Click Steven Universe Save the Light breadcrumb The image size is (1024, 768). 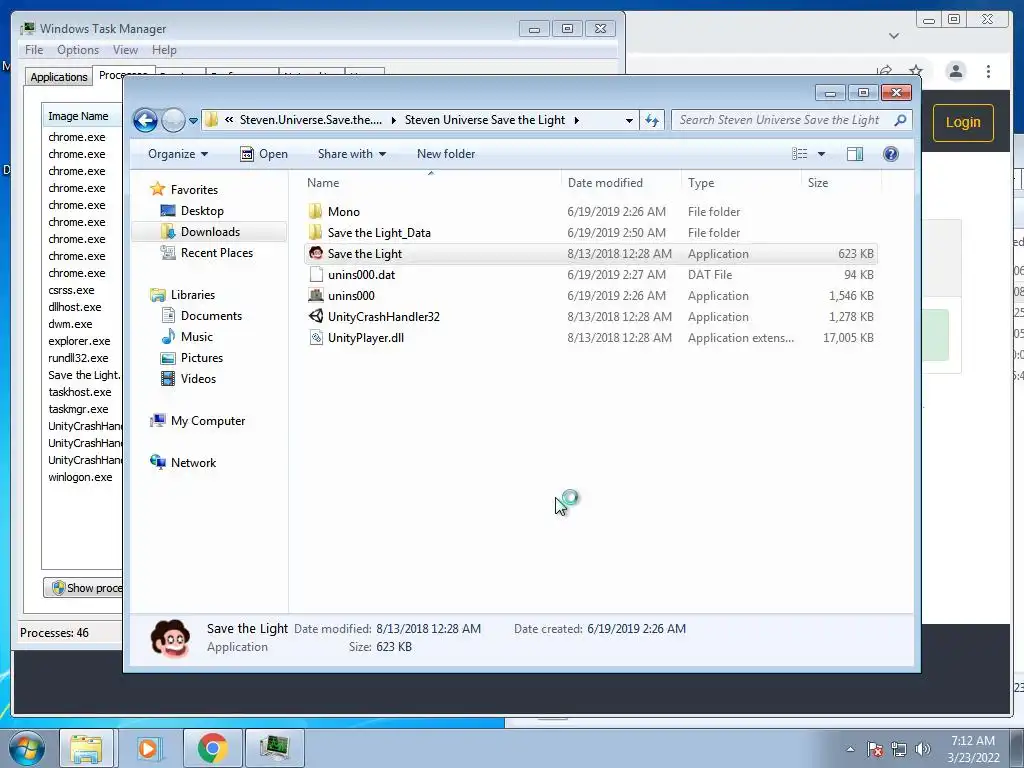(x=485, y=120)
